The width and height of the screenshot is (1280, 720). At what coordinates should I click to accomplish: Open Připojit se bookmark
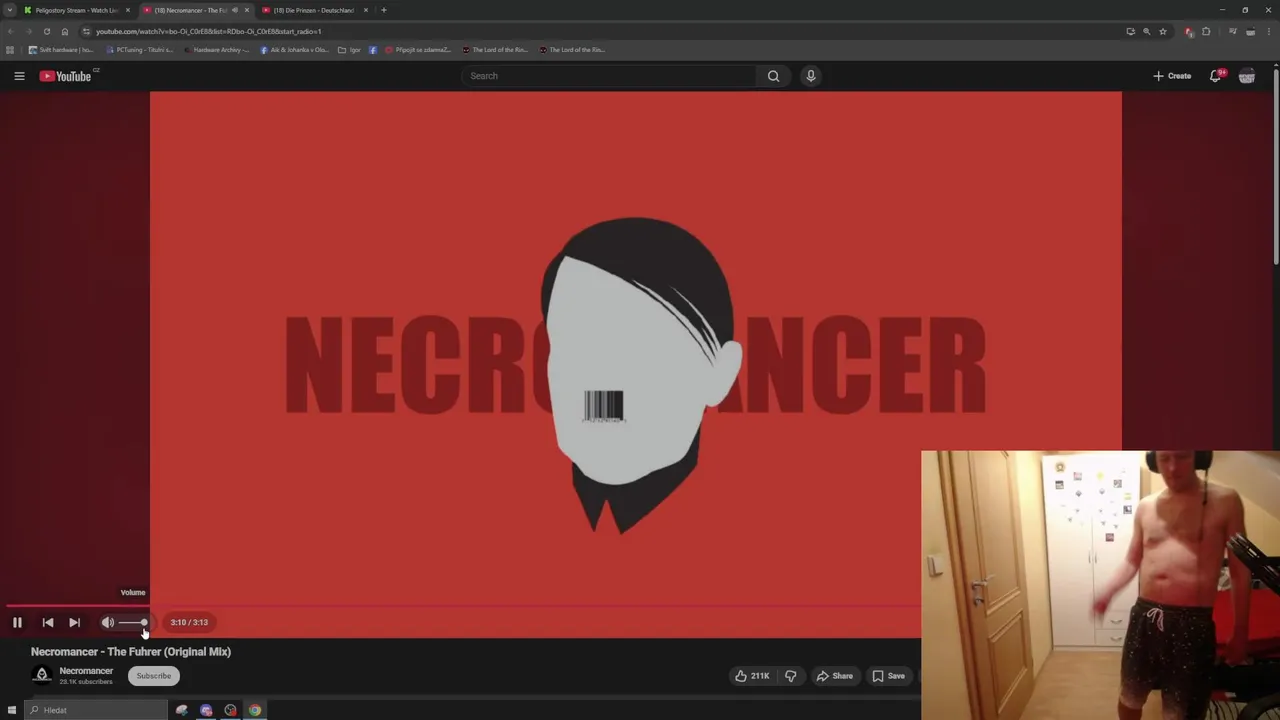click(x=418, y=50)
